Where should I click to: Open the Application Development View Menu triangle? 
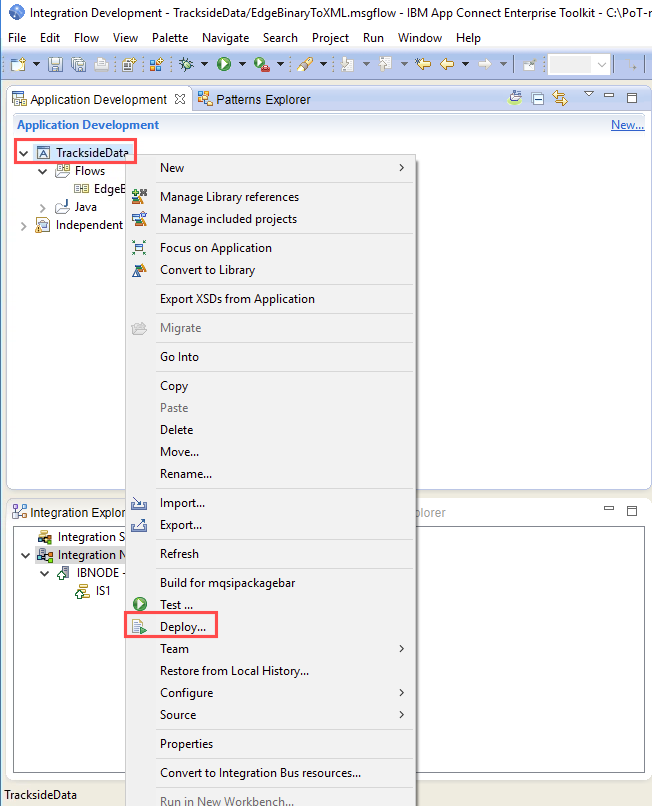tap(589, 94)
